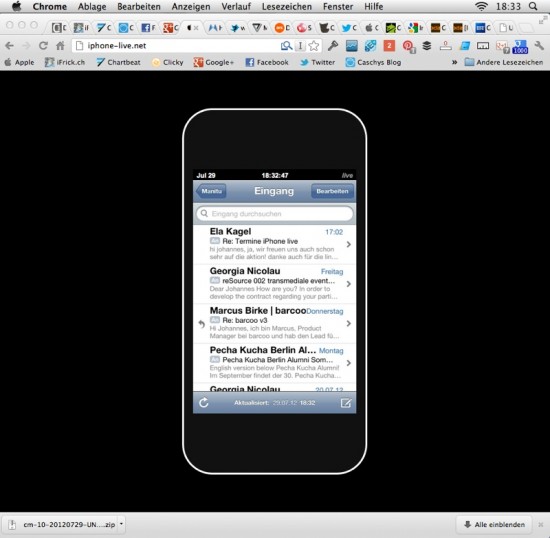Open the Chrome wrench settings menu
Viewport: 550px width, 538px height.
pyautogui.click(x=539, y=46)
